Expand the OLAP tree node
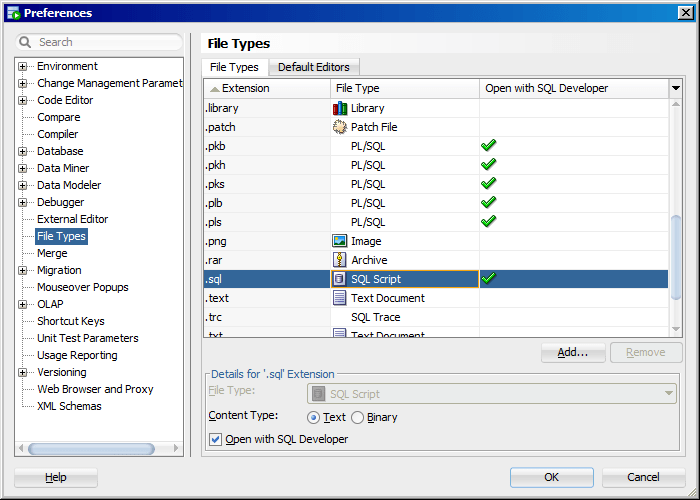This screenshot has width=700, height=500. pyautogui.click(x=22, y=304)
